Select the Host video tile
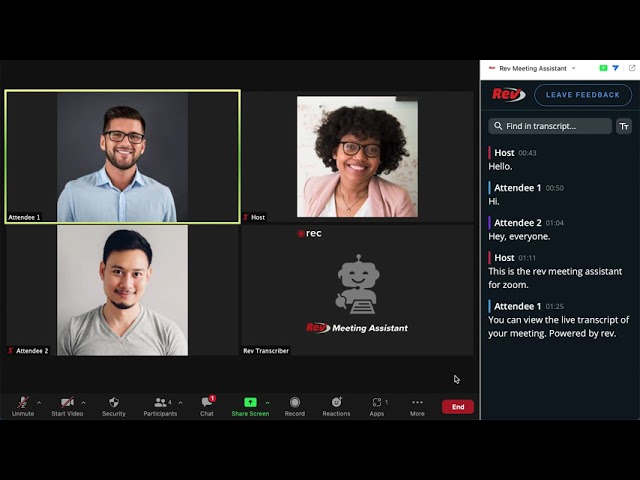 click(x=357, y=157)
